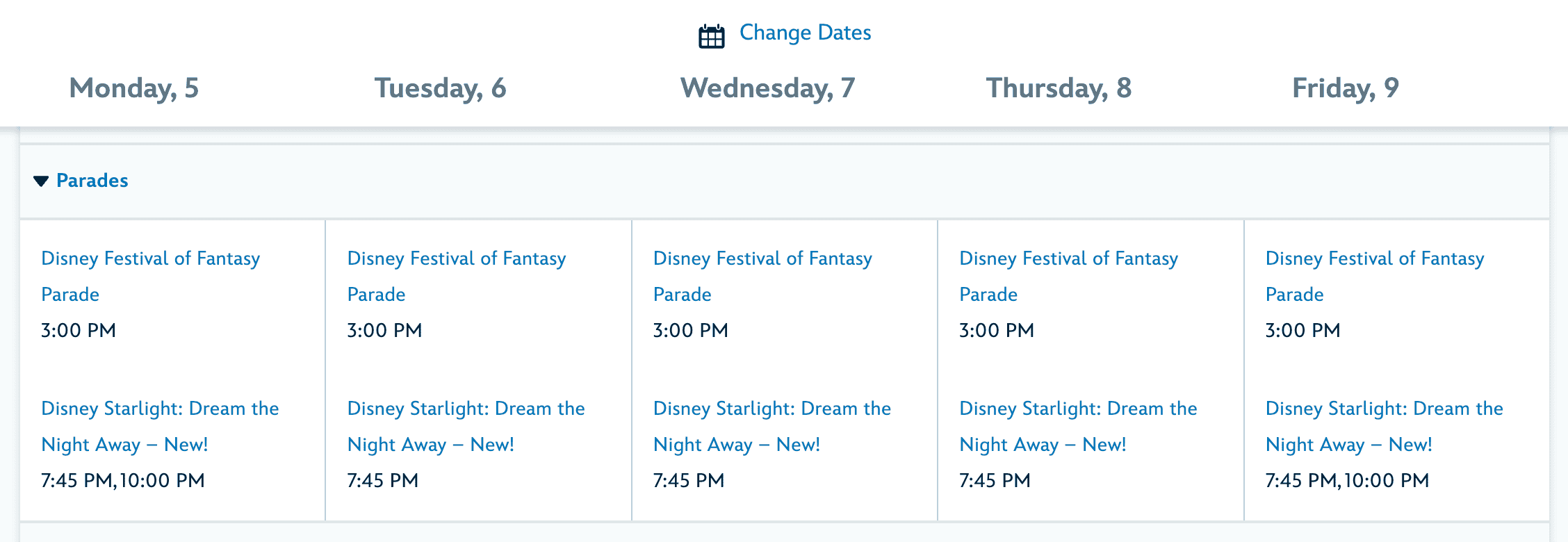This screenshot has width=1568, height=542.
Task: Open Monday's Disney Starlight parade link
Action: pyautogui.click(x=159, y=409)
